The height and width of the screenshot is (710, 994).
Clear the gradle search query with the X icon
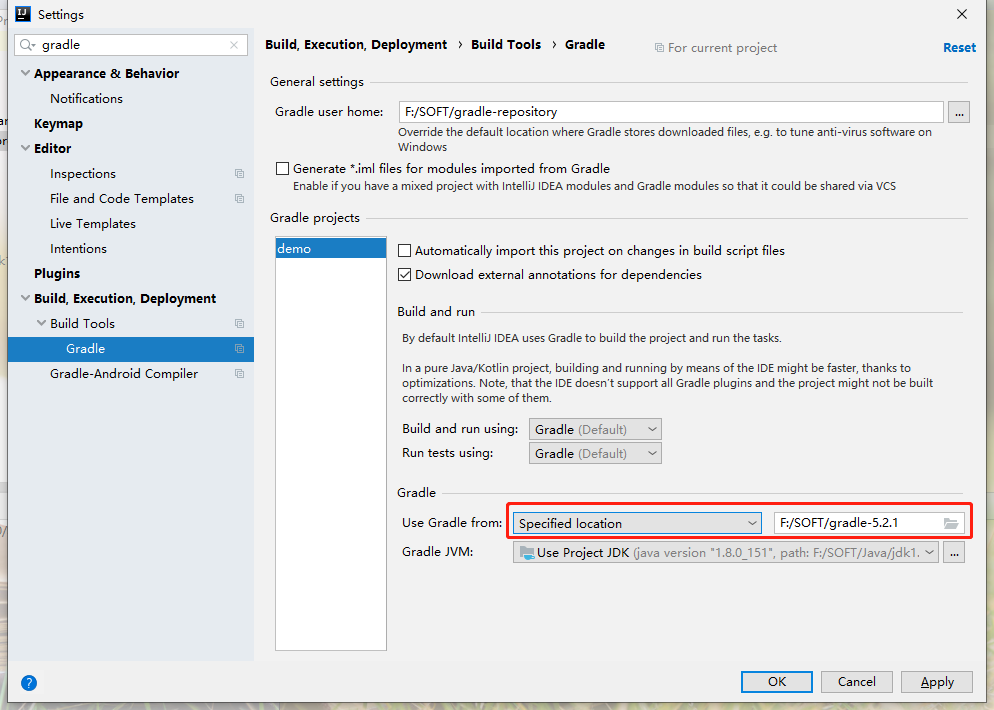click(232, 44)
